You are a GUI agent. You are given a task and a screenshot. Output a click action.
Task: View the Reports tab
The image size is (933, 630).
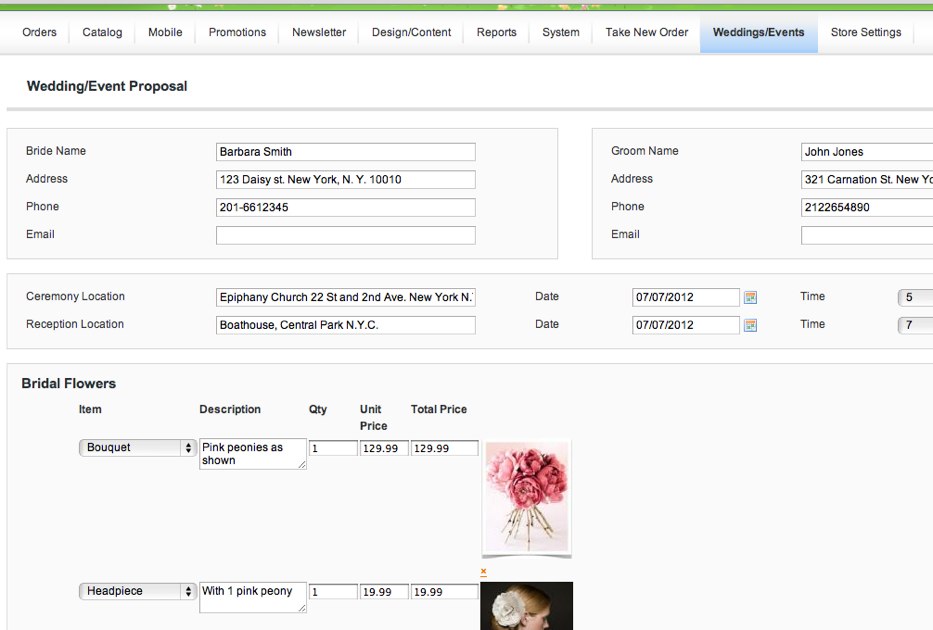tap(496, 32)
